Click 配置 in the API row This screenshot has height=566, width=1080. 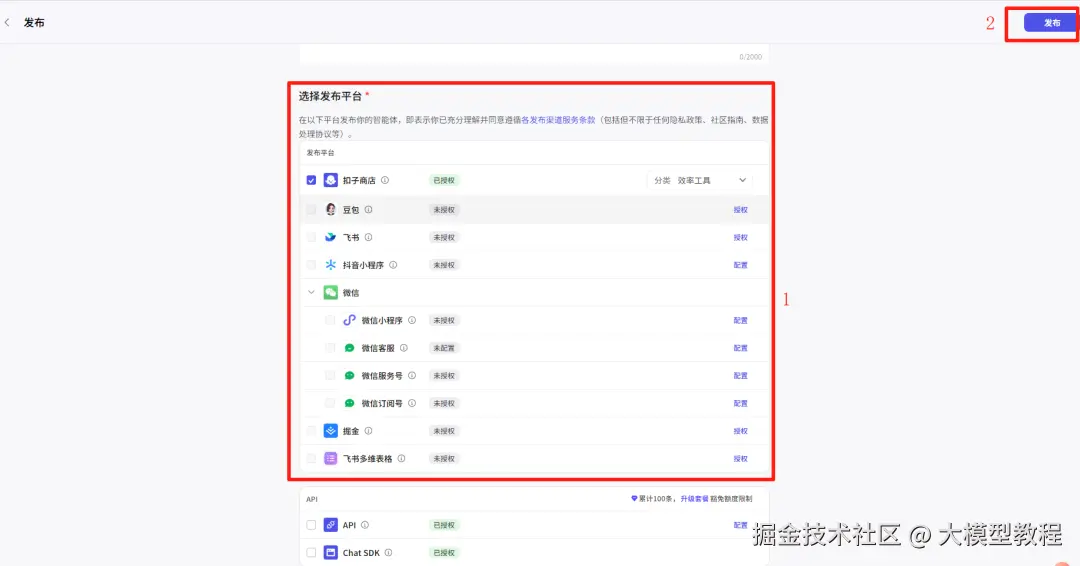pos(740,525)
